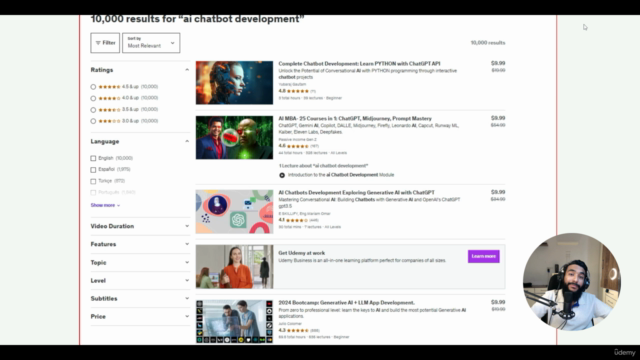Viewport: 640px width, 360px height.
Task: Check the English language checkbox
Action: [93, 158]
